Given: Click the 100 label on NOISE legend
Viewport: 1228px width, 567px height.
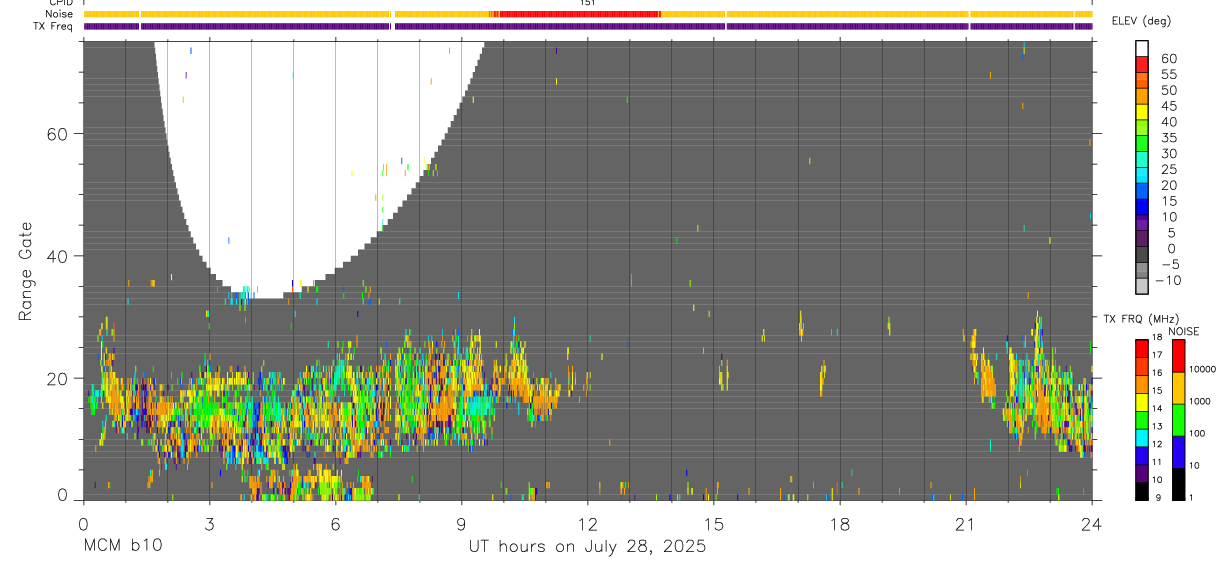Looking at the screenshot, I should [x=1198, y=433].
